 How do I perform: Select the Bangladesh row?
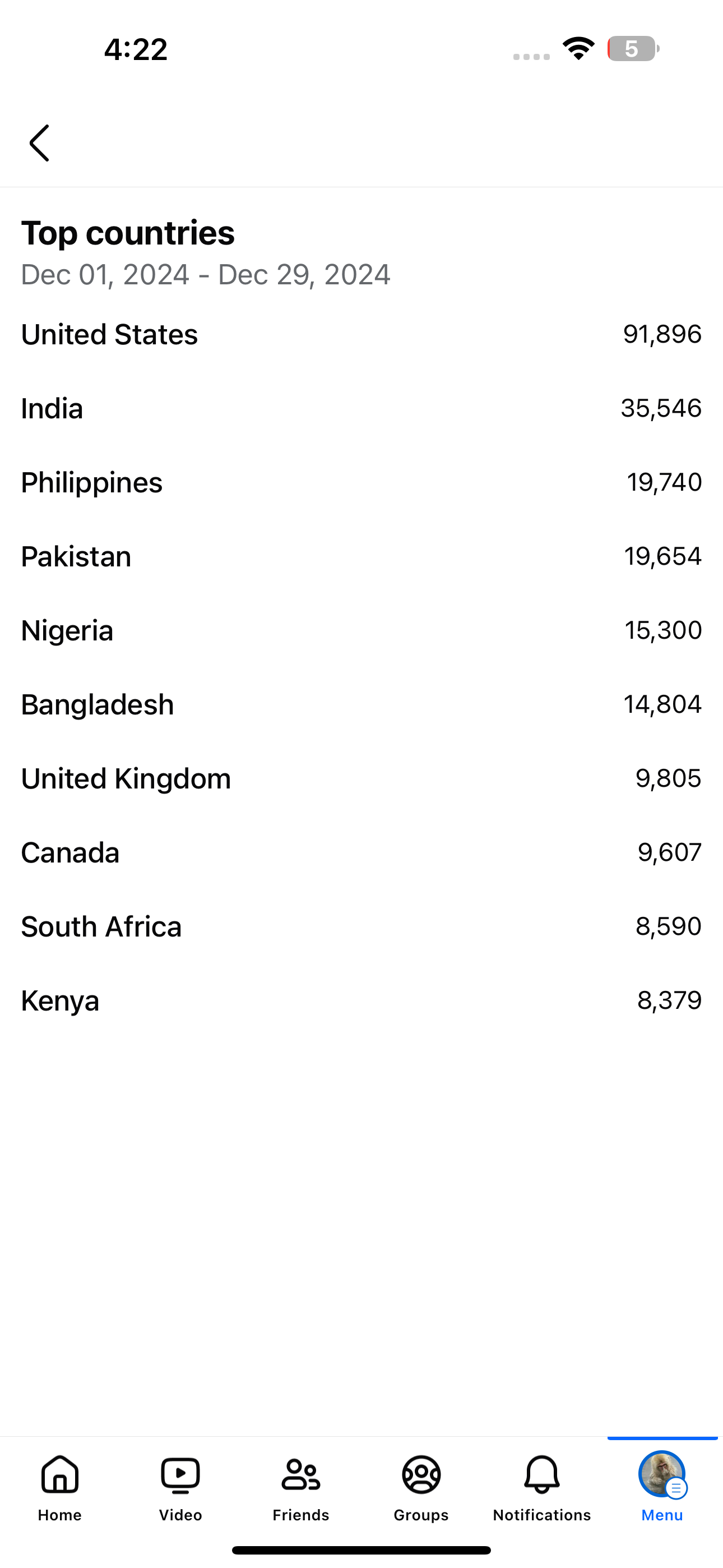361,705
